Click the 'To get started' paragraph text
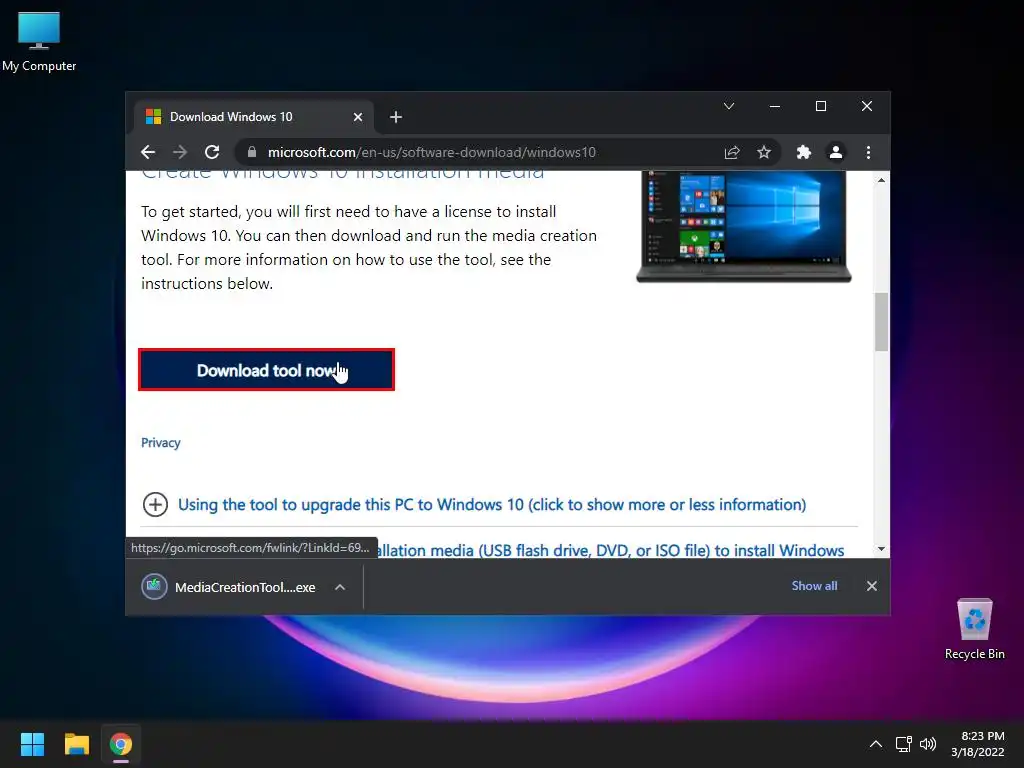The image size is (1024, 768). click(x=369, y=248)
